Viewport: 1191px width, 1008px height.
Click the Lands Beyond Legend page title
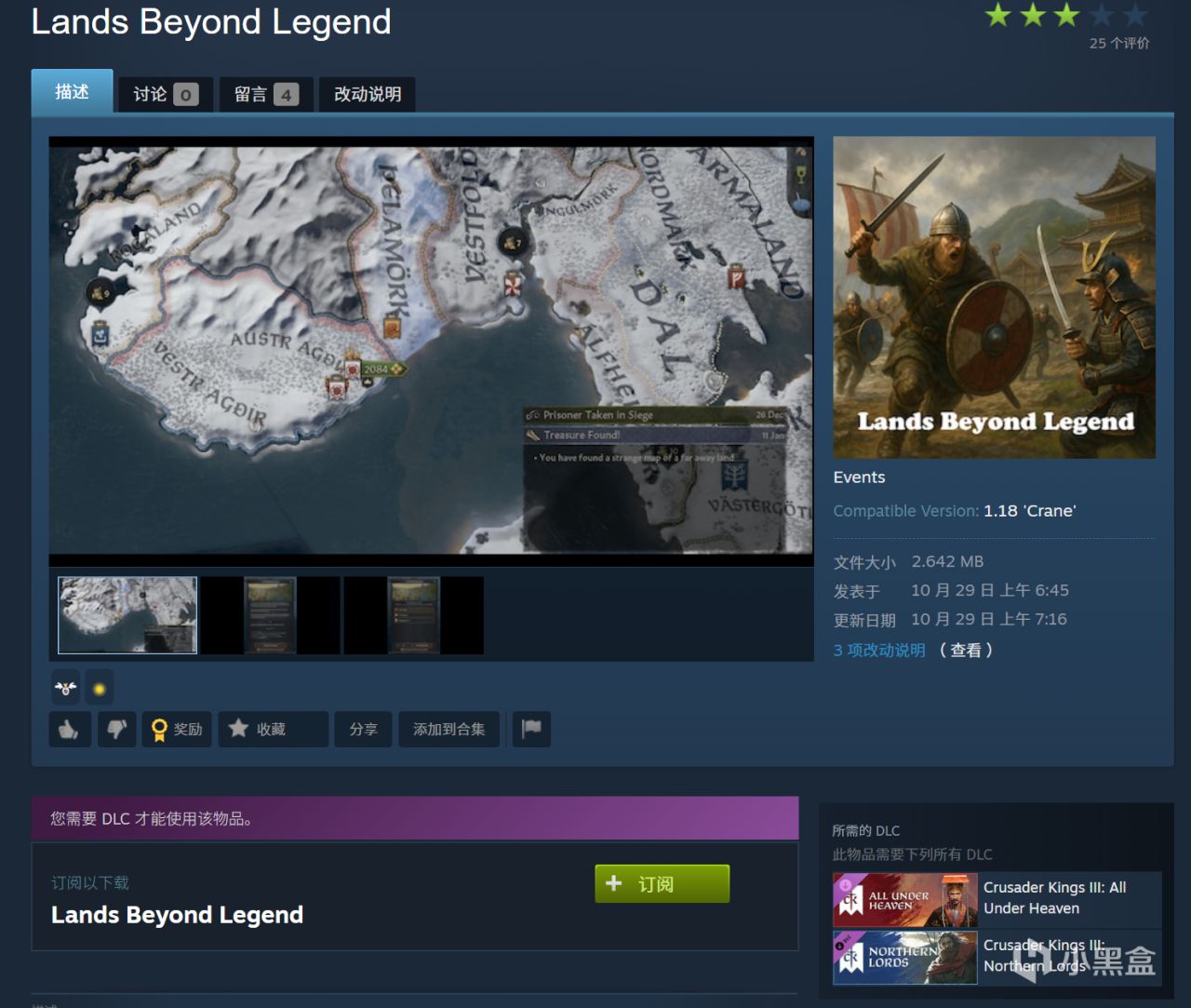(x=211, y=21)
